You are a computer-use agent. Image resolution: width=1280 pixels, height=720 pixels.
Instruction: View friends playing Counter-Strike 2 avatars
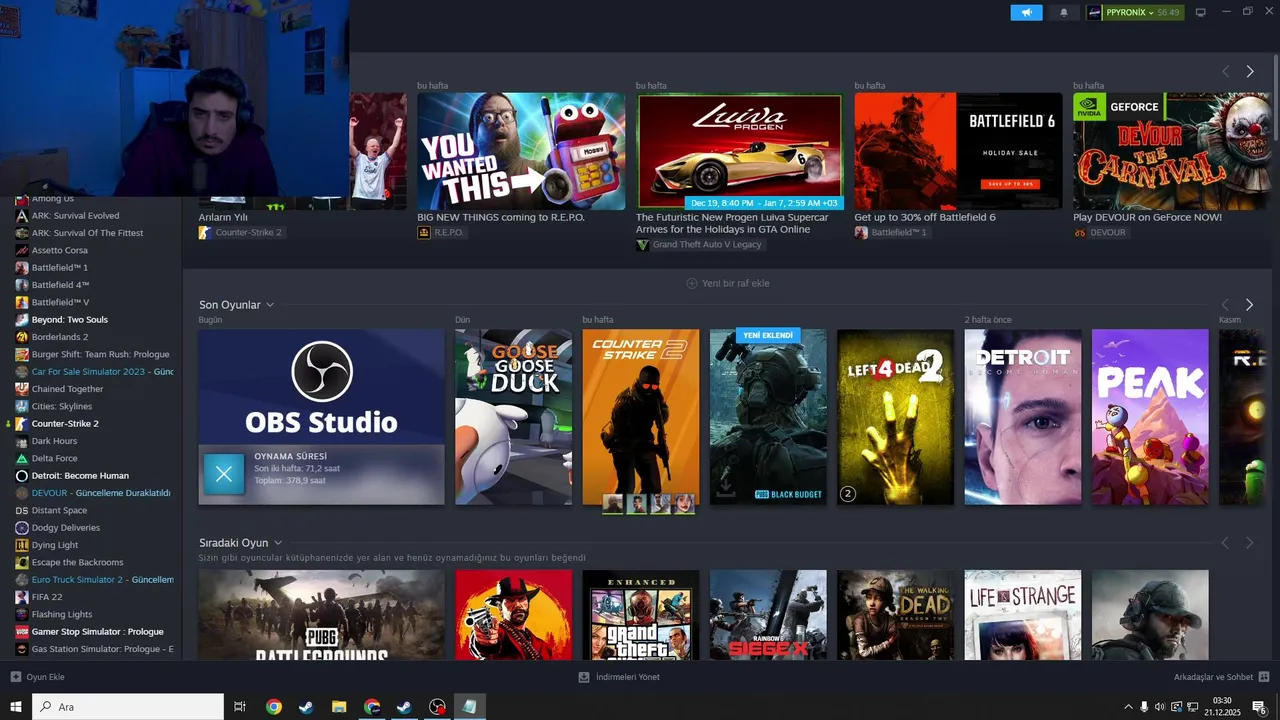(x=648, y=504)
